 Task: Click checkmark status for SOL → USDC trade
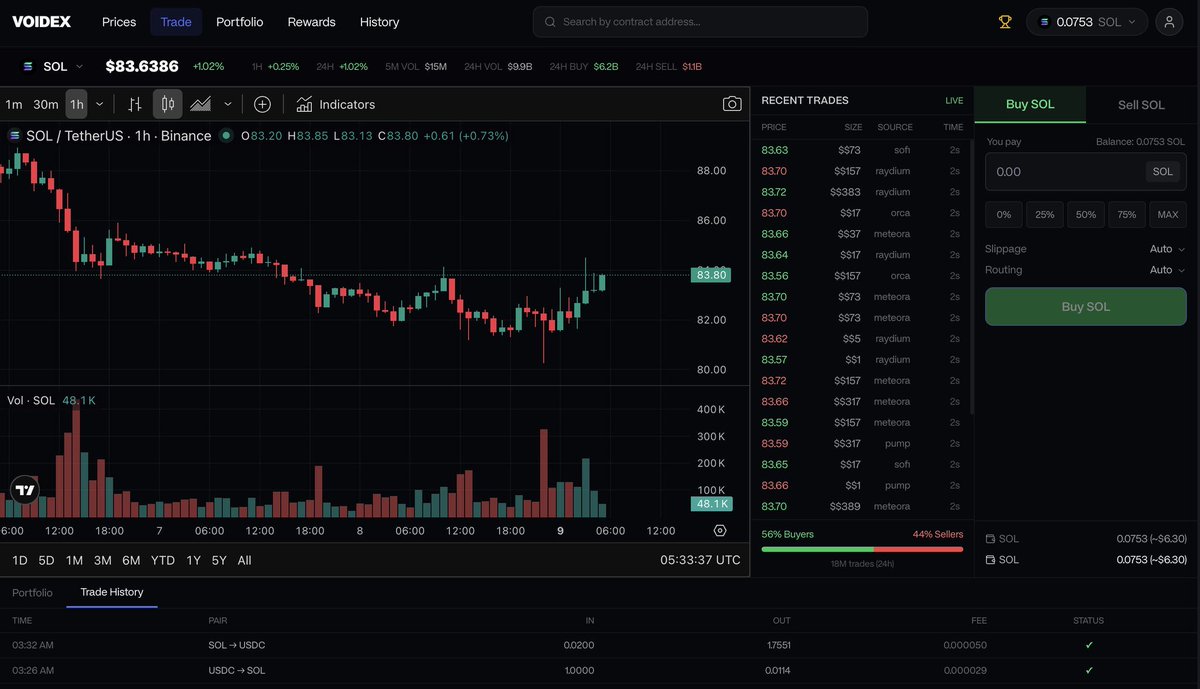pos(1089,645)
